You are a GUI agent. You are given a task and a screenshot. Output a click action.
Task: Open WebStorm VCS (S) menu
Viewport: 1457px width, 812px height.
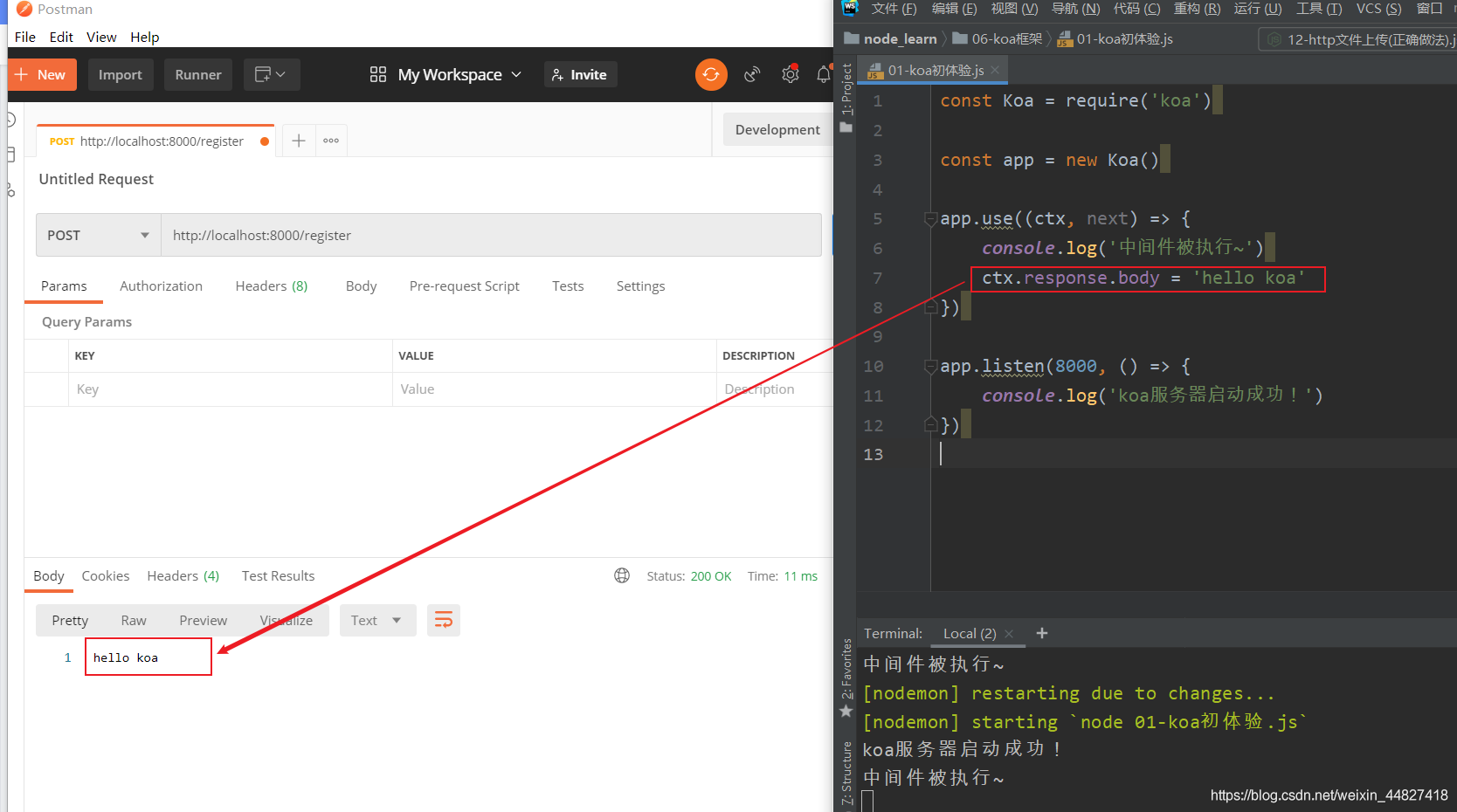click(x=1378, y=9)
